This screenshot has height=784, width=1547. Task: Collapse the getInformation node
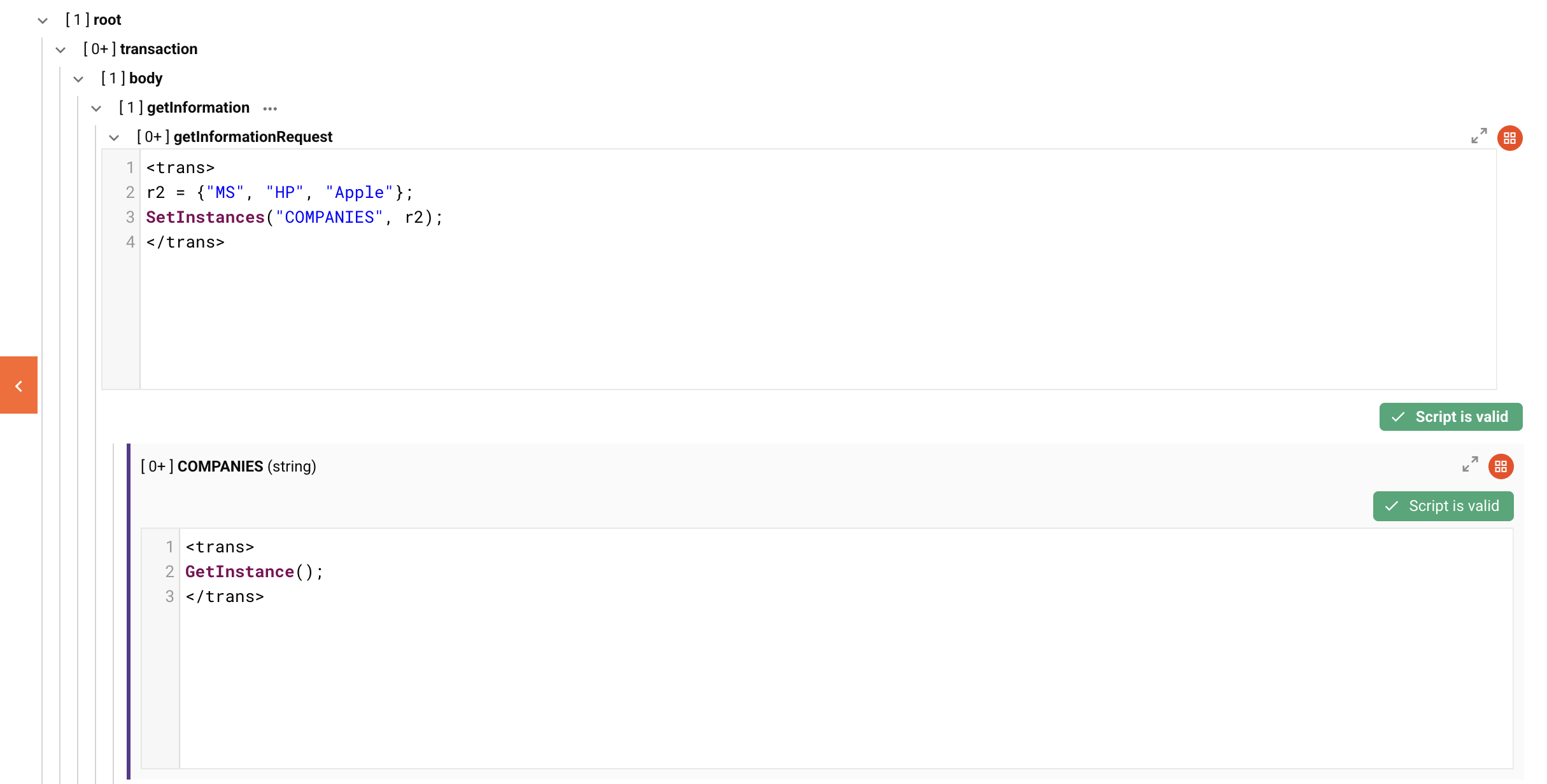pos(96,108)
